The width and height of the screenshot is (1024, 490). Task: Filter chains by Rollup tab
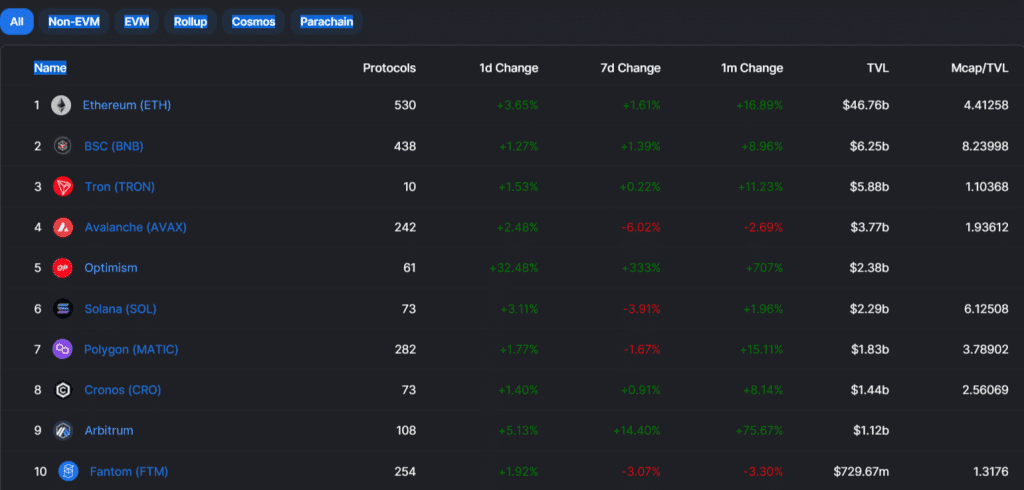191,22
